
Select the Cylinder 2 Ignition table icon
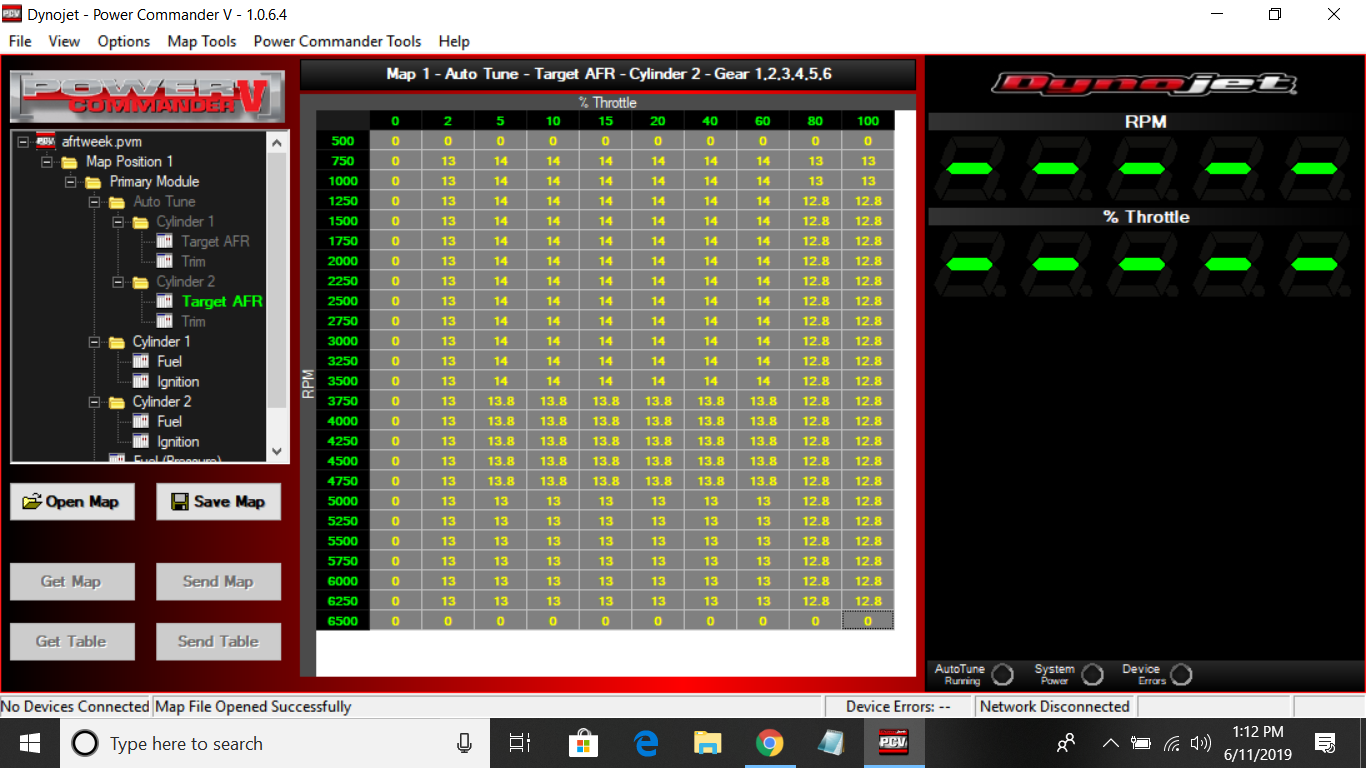click(141, 441)
